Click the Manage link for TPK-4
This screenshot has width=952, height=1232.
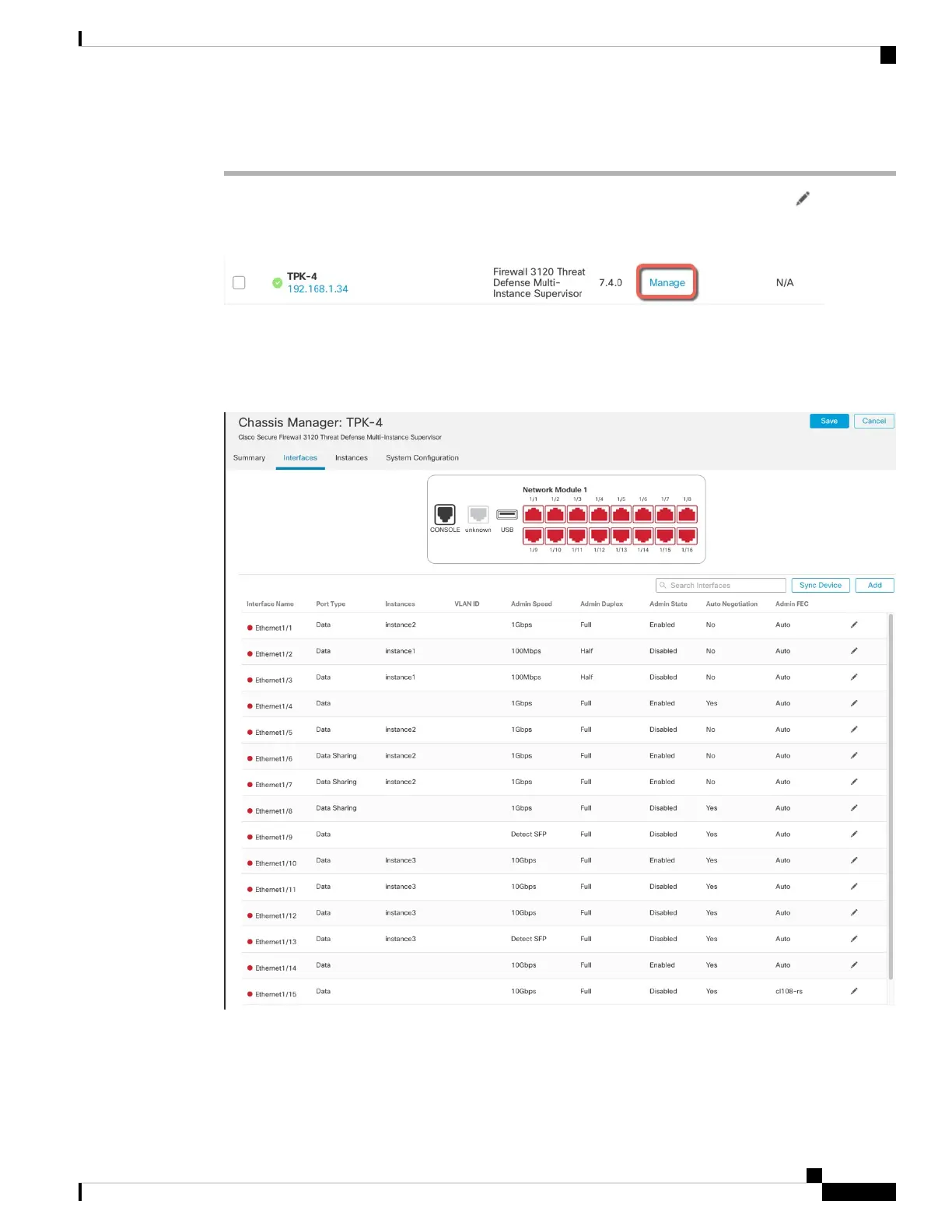pos(667,282)
